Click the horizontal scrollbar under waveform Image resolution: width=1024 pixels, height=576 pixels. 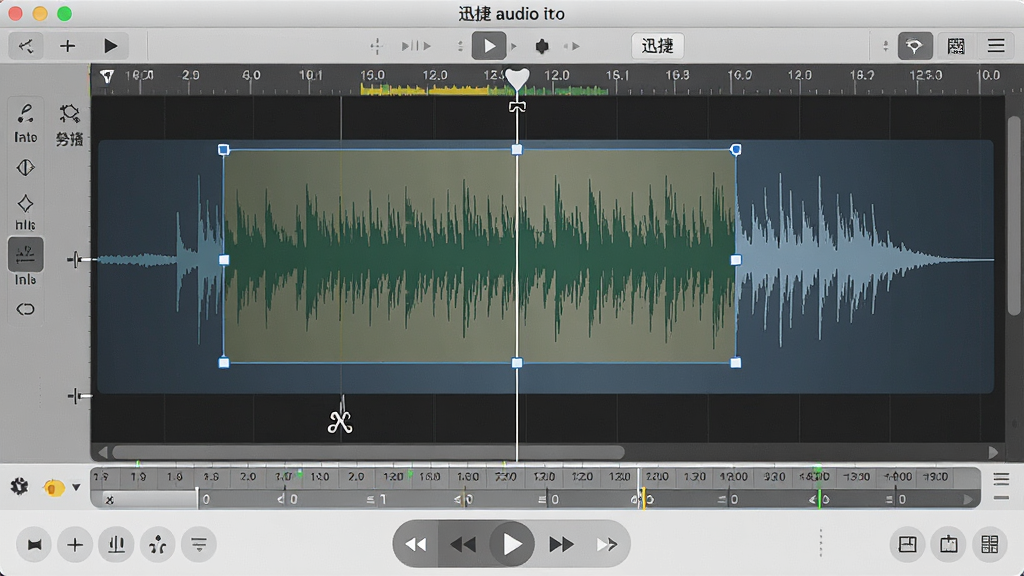click(368, 452)
